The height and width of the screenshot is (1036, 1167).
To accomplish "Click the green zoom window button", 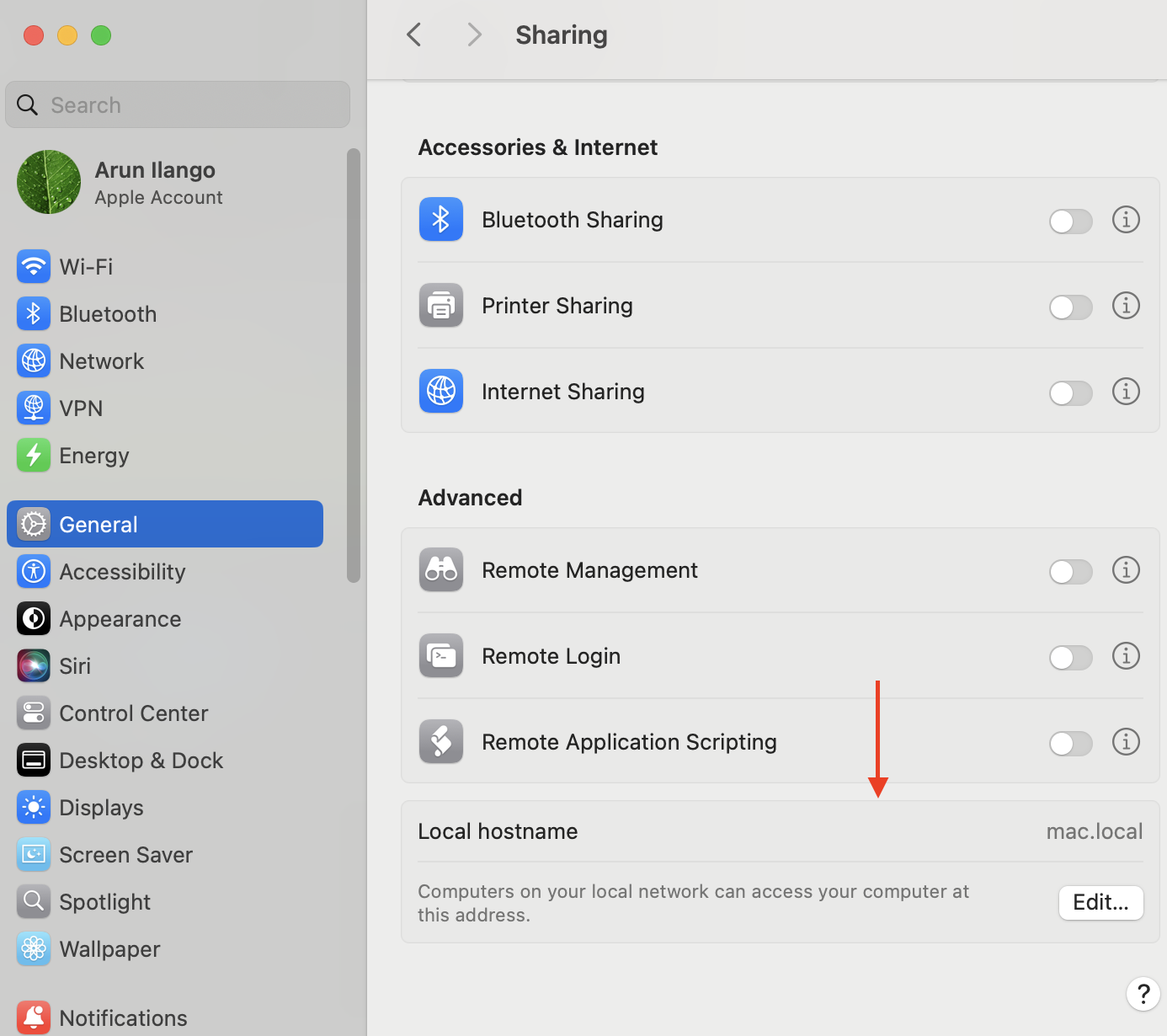I will (x=101, y=35).
